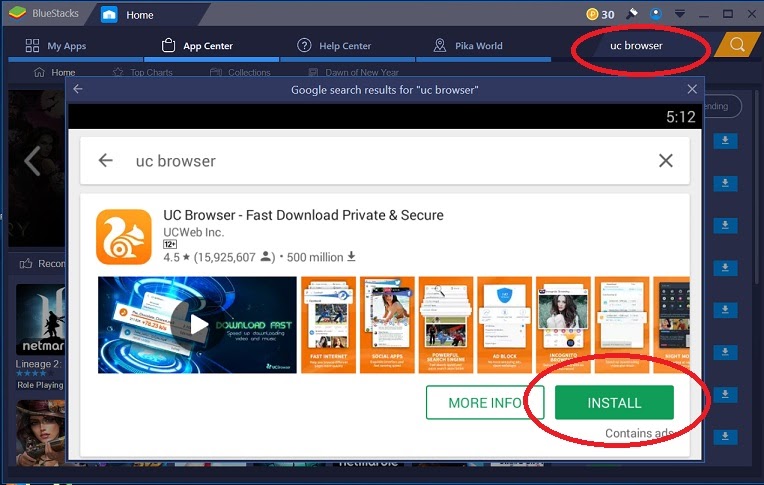Go back in the search results dialog header
The height and width of the screenshot is (485, 764).
pyautogui.click(x=78, y=89)
